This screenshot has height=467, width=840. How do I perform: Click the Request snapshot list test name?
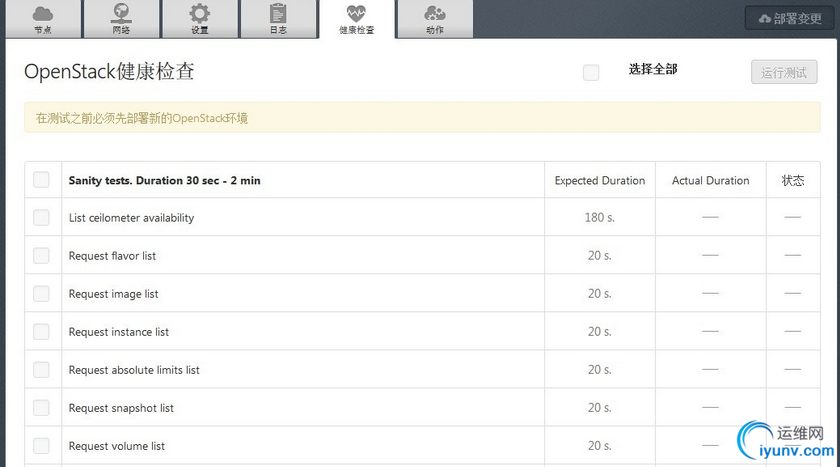(x=121, y=408)
